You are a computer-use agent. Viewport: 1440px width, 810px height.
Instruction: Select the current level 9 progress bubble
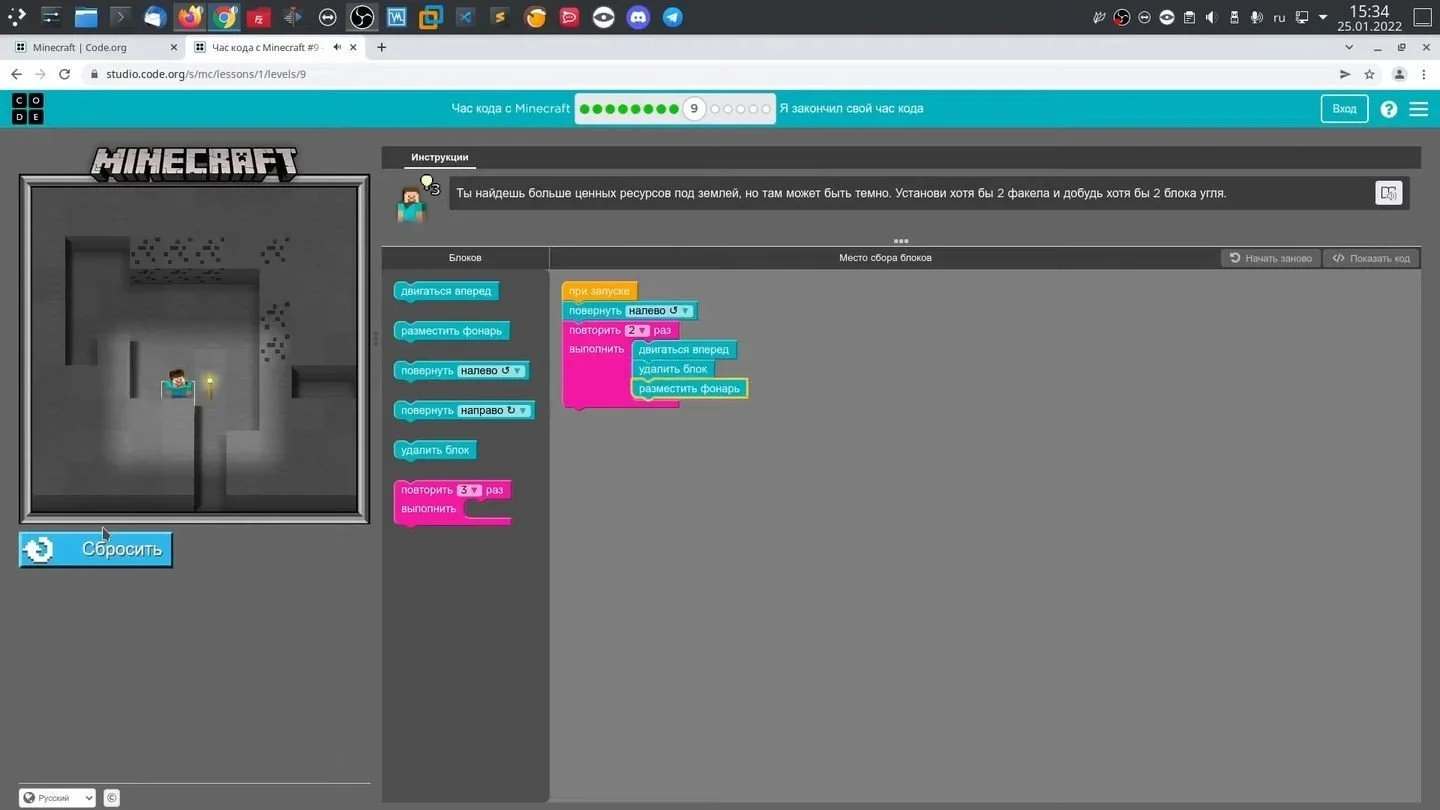pos(694,109)
